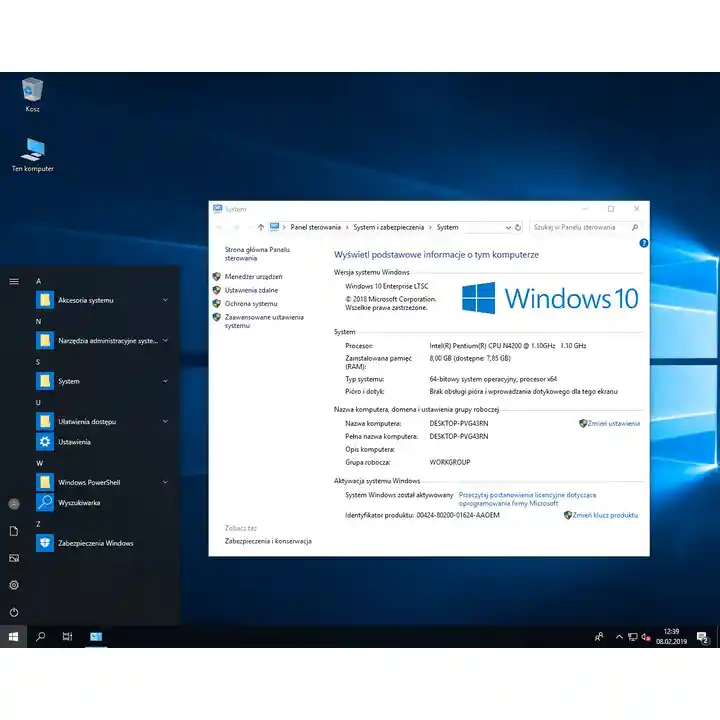Image resolution: width=720 pixels, height=720 pixels.
Task: Open Ułatwienia dostępu folder in Start menu
Action: (x=103, y=422)
